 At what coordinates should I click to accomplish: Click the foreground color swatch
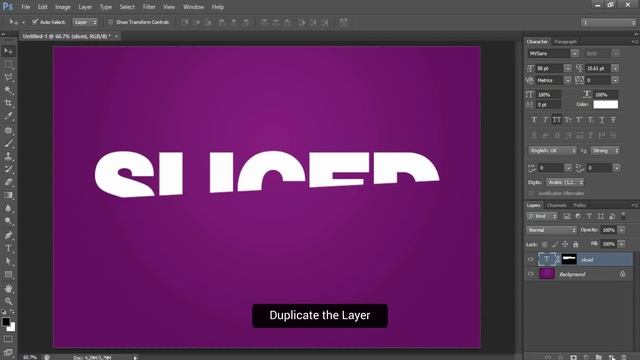click(6, 322)
